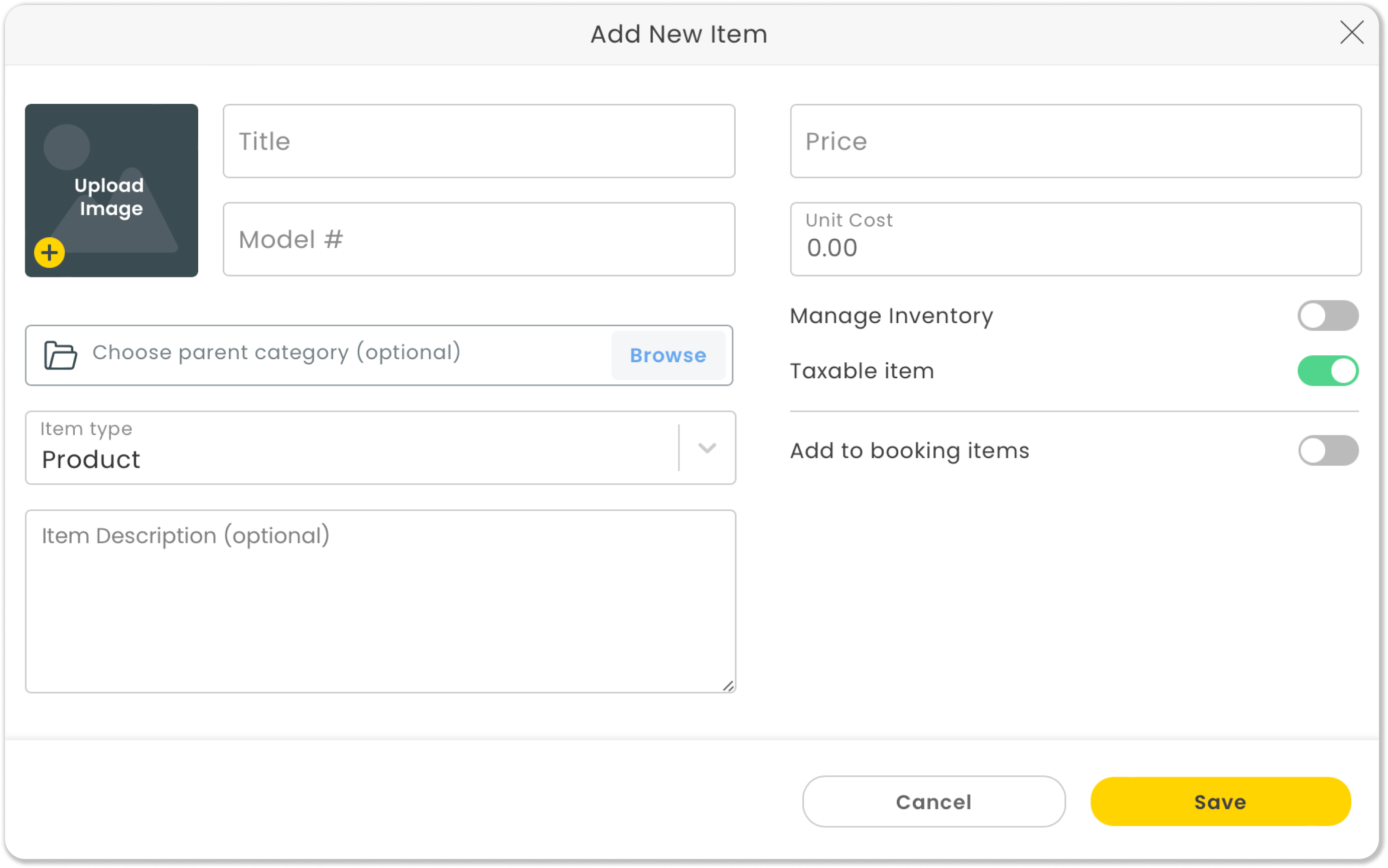Viewport: 1388px width, 868px height.
Task: Enable the Manage Inventory toggle
Action: [1327, 316]
